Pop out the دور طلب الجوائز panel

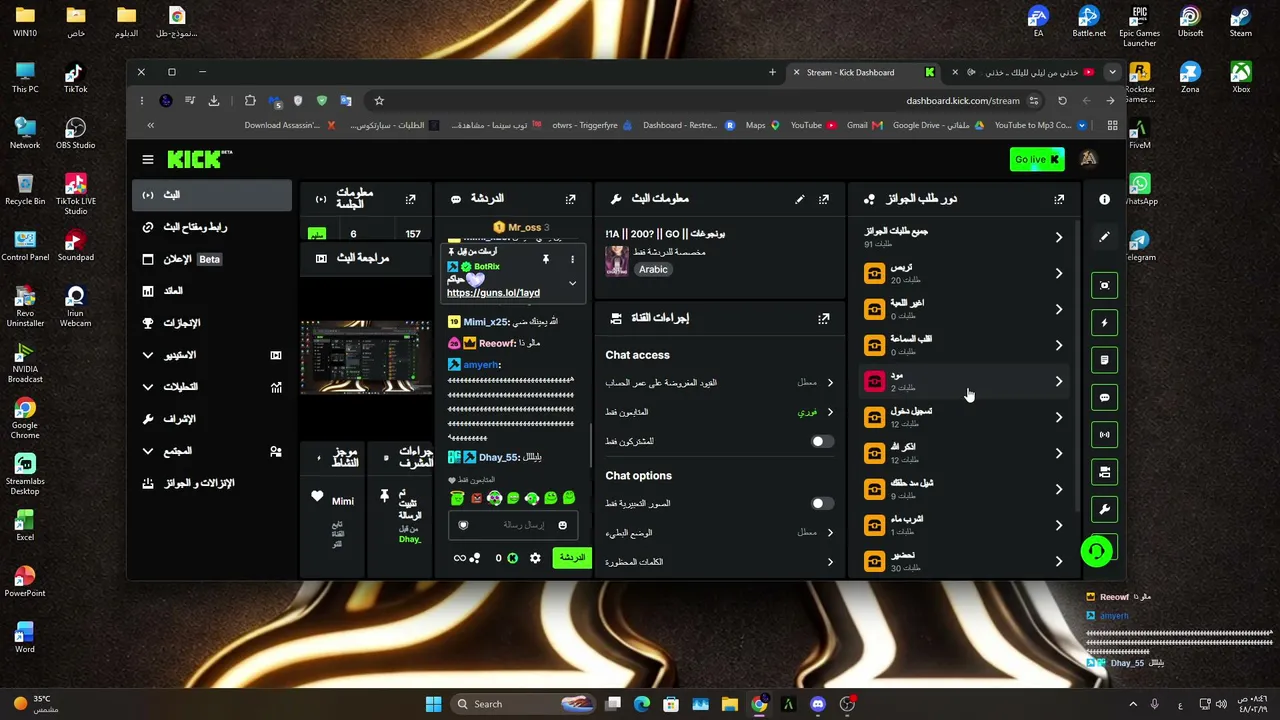coord(1059,199)
